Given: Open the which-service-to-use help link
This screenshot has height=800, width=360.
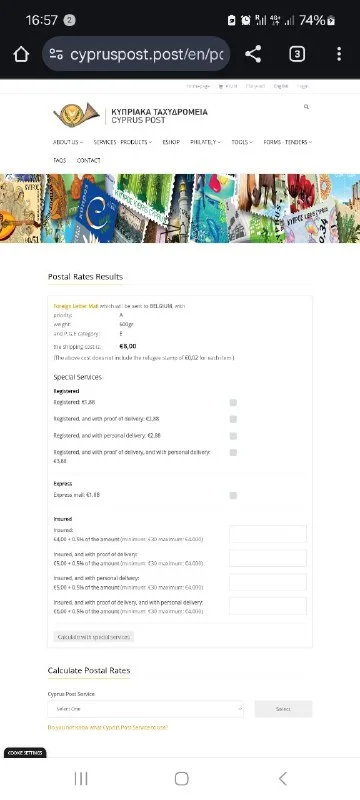Looking at the screenshot, I should point(108,727).
